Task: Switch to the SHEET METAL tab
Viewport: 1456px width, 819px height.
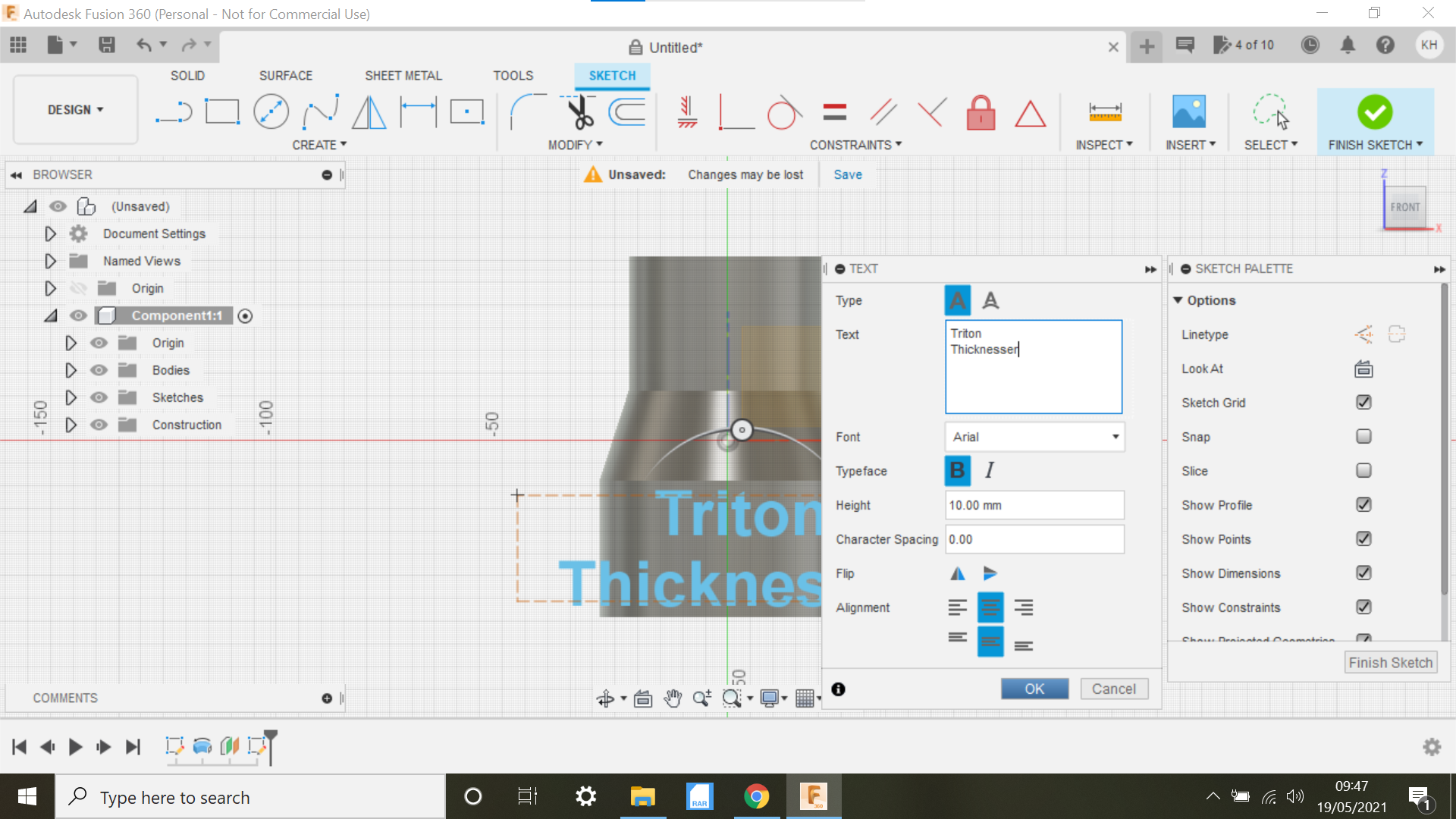Action: (x=403, y=76)
